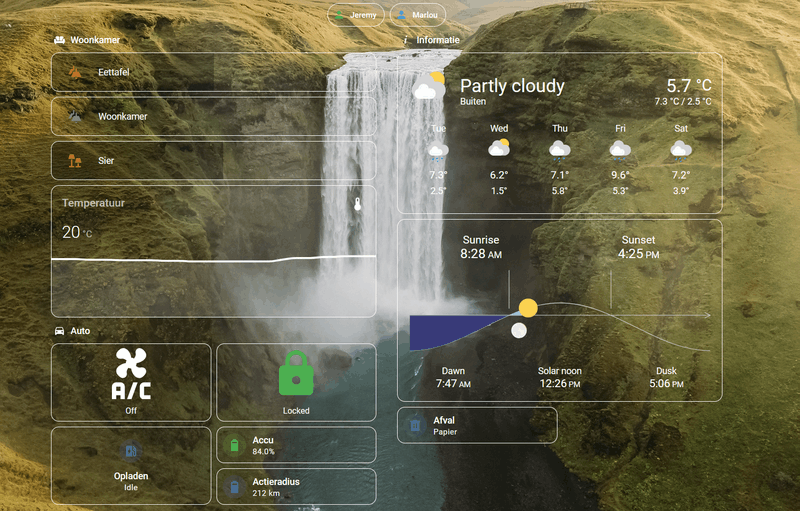Open Jeremy's person badge

pyautogui.click(x=356, y=15)
